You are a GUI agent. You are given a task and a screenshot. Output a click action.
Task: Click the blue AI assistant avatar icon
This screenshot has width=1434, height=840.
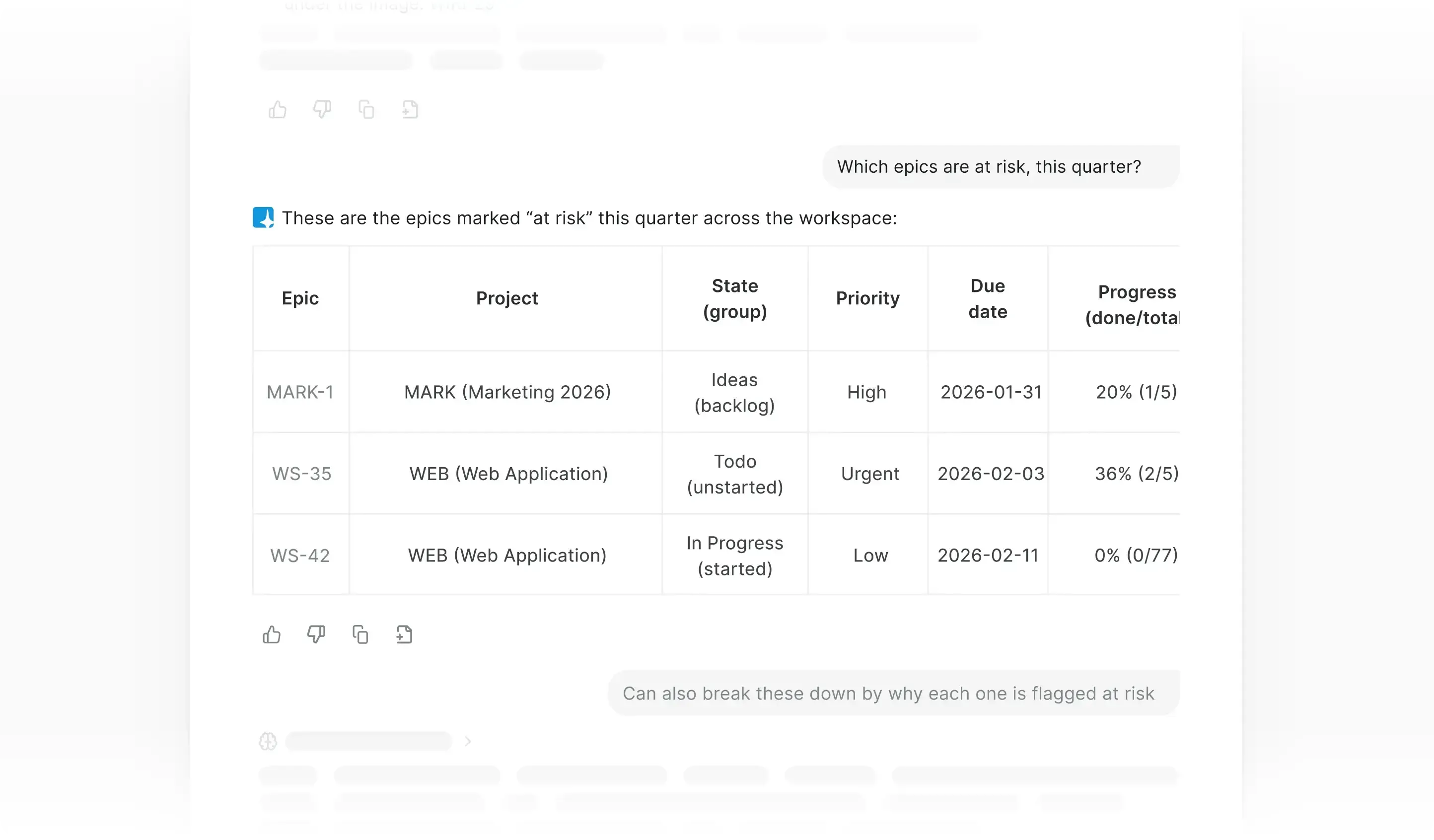coord(263,217)
